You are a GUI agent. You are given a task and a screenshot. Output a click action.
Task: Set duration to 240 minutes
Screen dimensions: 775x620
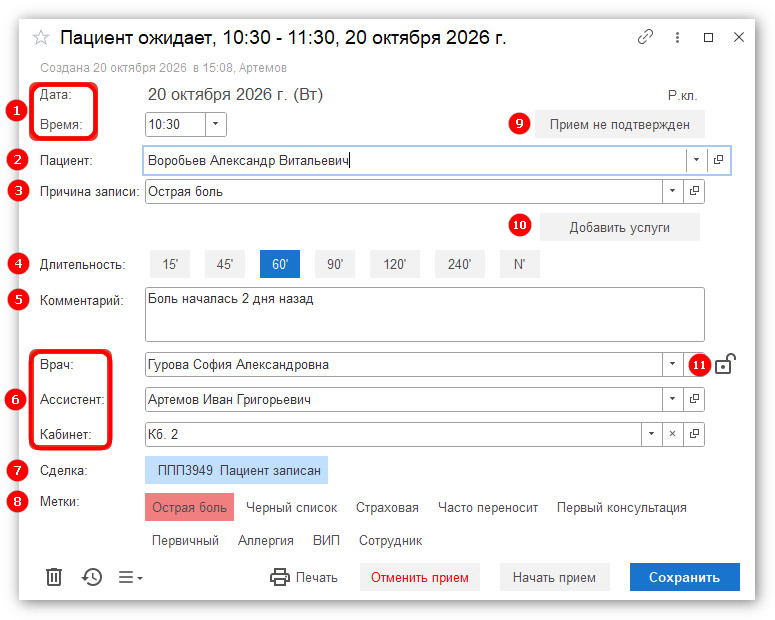[x=460, y=264]
